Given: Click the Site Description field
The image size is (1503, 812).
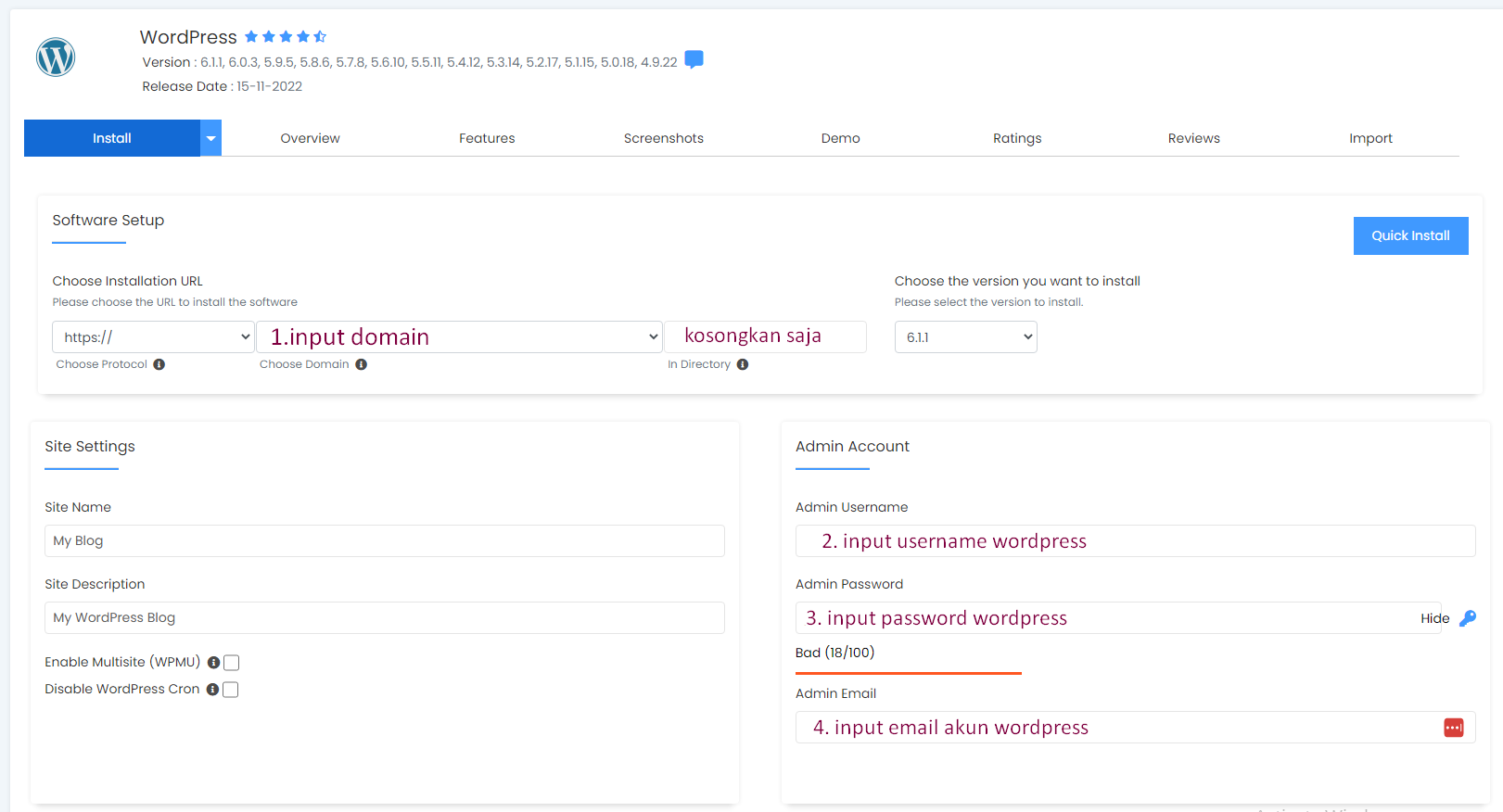Looking at the screenshot, I should [x=385, y=618].
